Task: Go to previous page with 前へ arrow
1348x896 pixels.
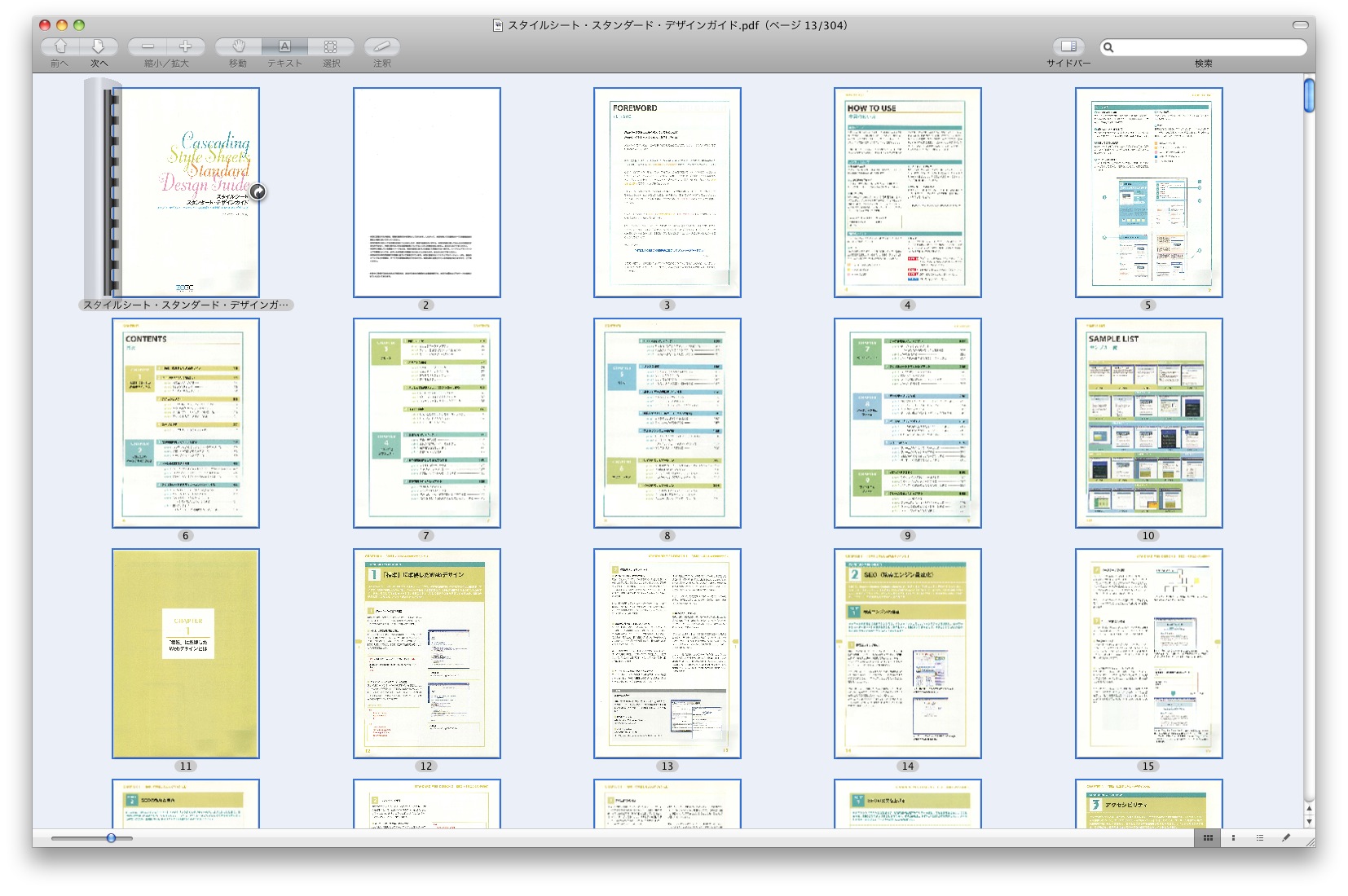Action: pyautogui.click(x=60, y=46)
